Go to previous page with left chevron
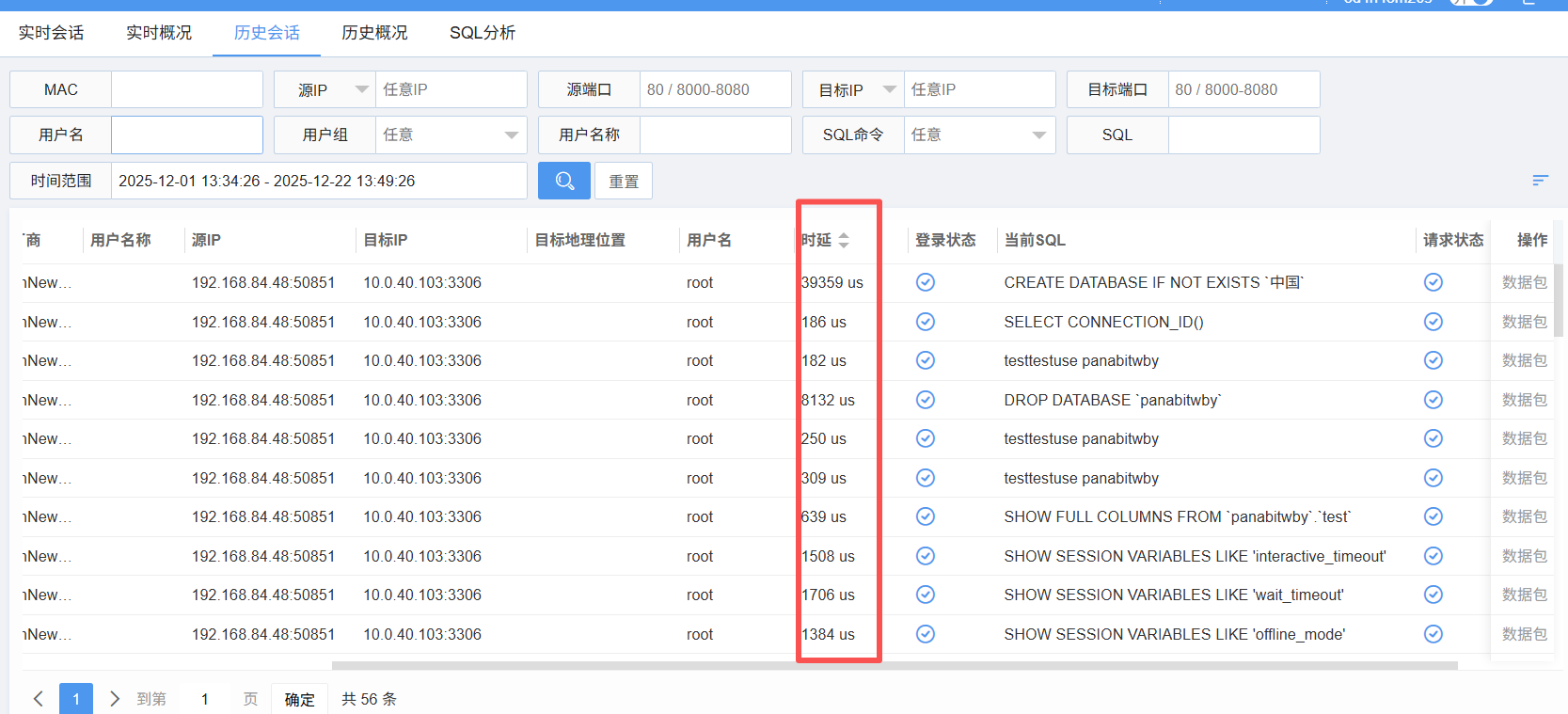The image size is (1568, 714). pos(39,699)
